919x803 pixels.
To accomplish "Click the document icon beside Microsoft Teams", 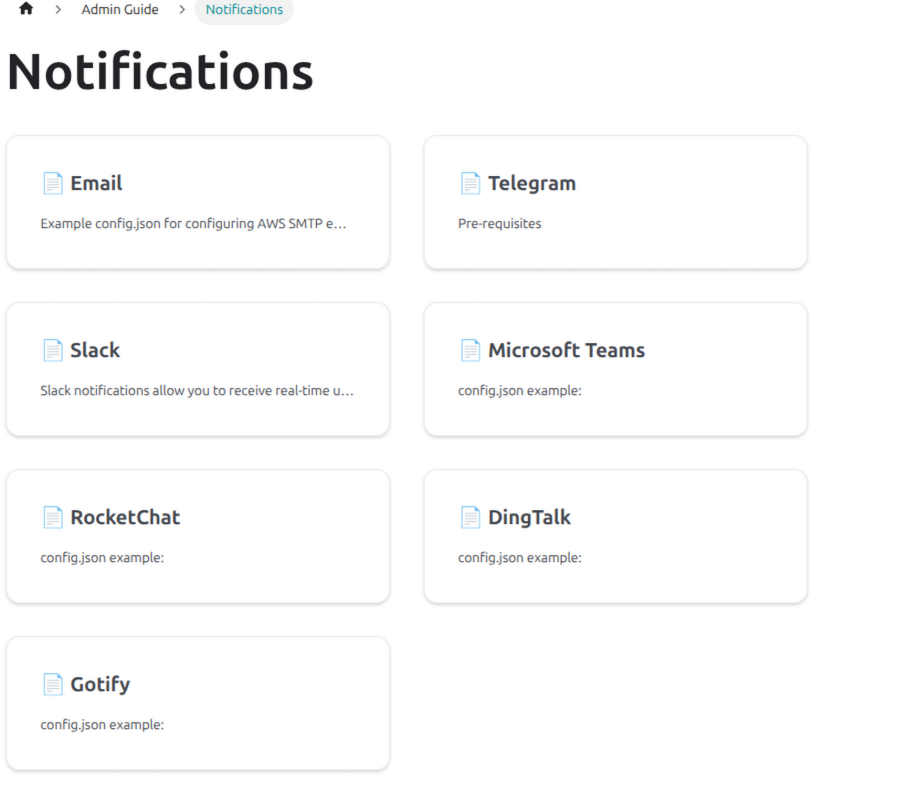I will pyautogui.click(x=470, y=350).
